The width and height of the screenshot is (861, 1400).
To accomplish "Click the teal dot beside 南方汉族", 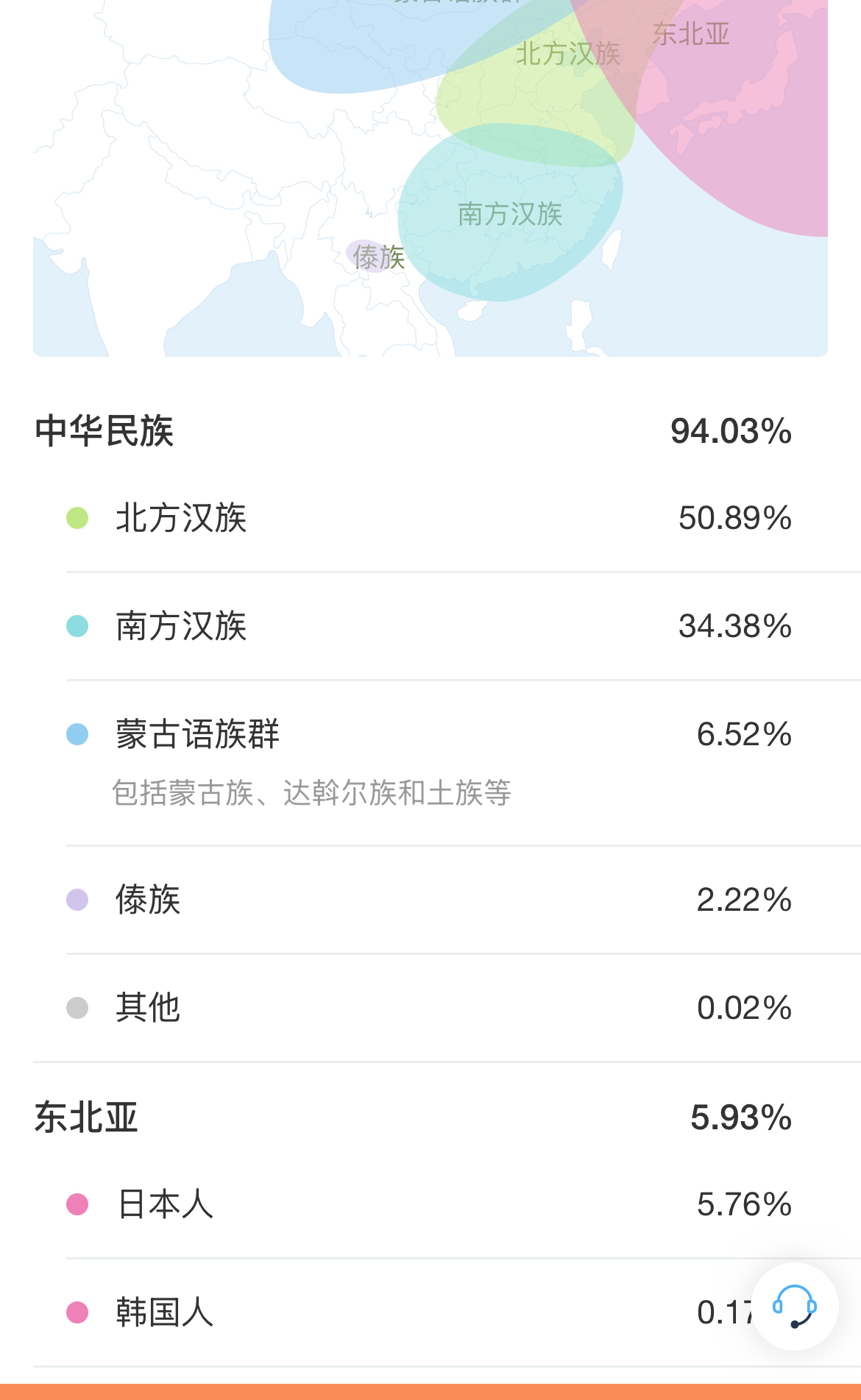I will click(77, 626).
